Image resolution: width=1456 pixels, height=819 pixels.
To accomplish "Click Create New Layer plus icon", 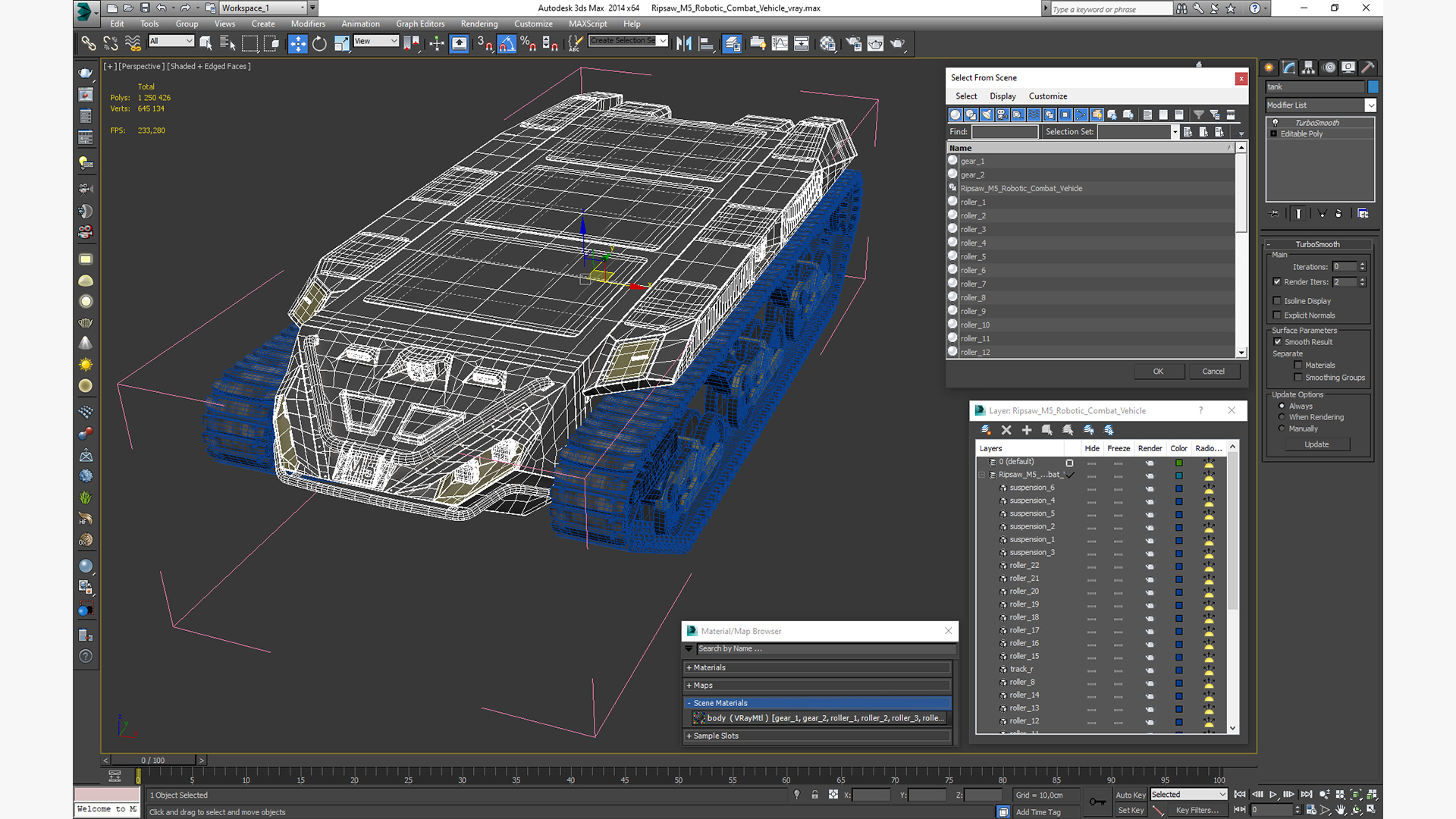I will click(1027, 430).
